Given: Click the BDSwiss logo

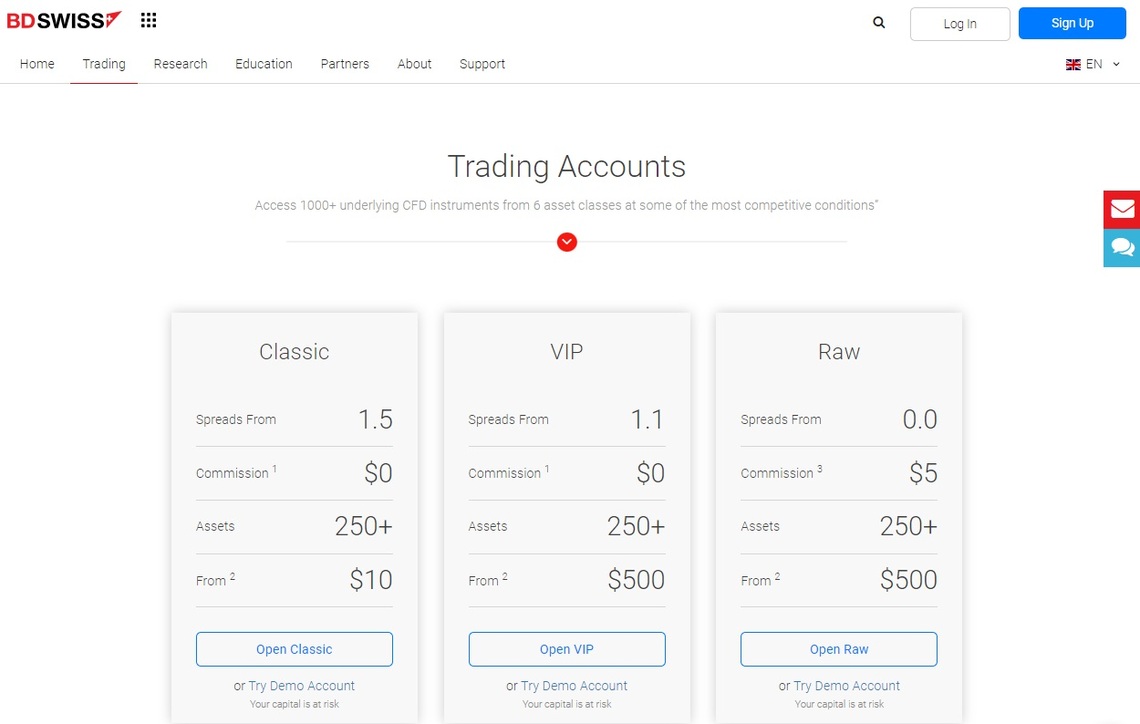Looking at the screenshot, I should 64,20.
